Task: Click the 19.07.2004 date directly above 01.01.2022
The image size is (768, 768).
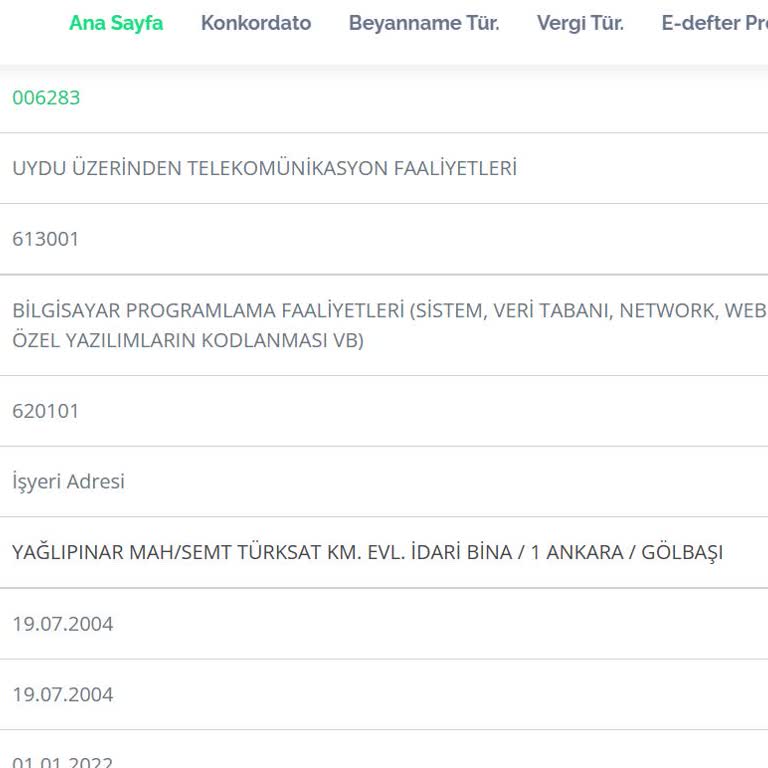Action: click(63, 695)
